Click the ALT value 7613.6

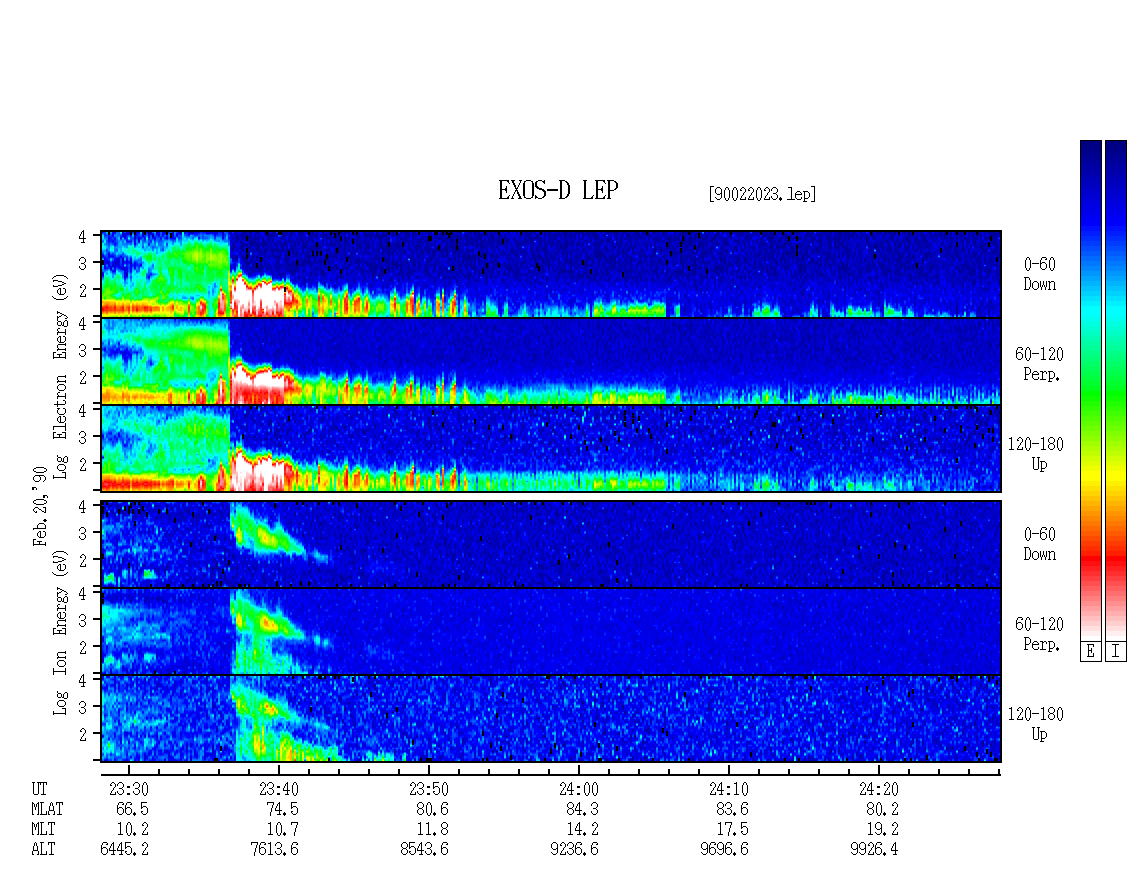(x=275, y=850)
